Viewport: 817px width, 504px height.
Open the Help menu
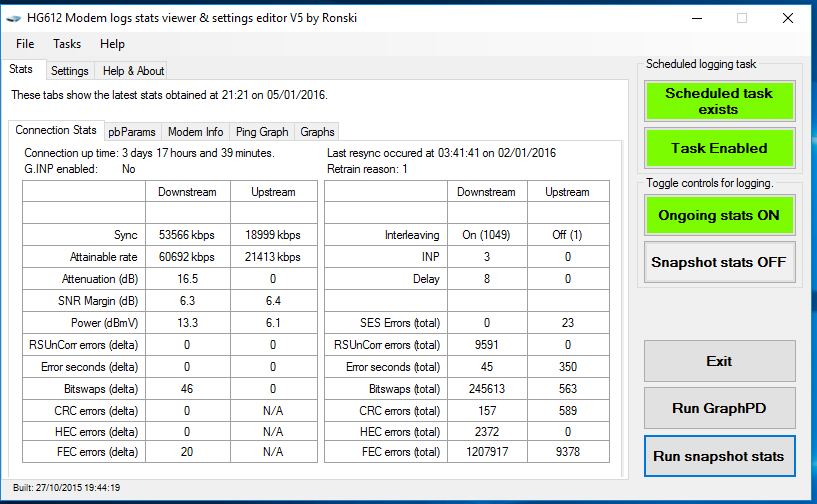tap(112, 44)
